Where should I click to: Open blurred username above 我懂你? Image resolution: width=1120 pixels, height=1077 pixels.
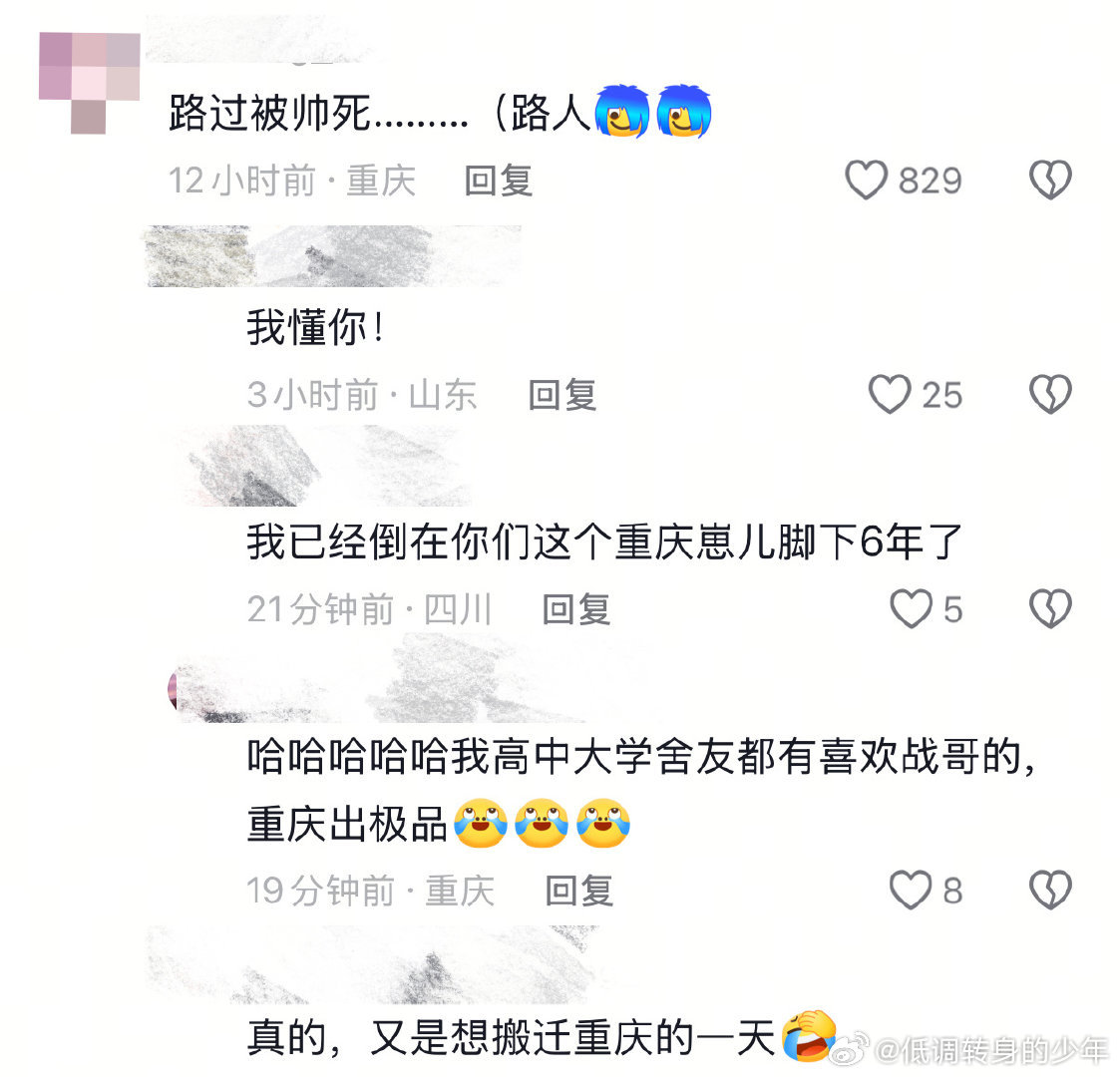pyautogui.click(x=333, y=256)
